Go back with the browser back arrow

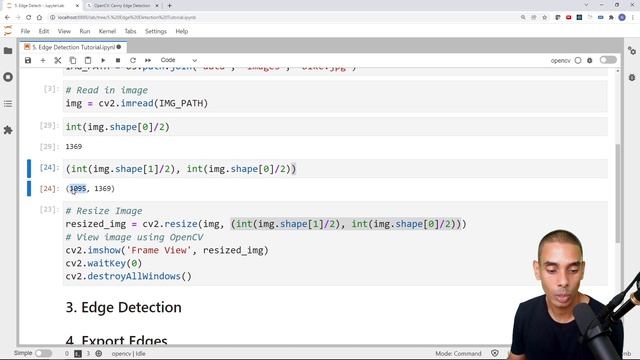7,18
